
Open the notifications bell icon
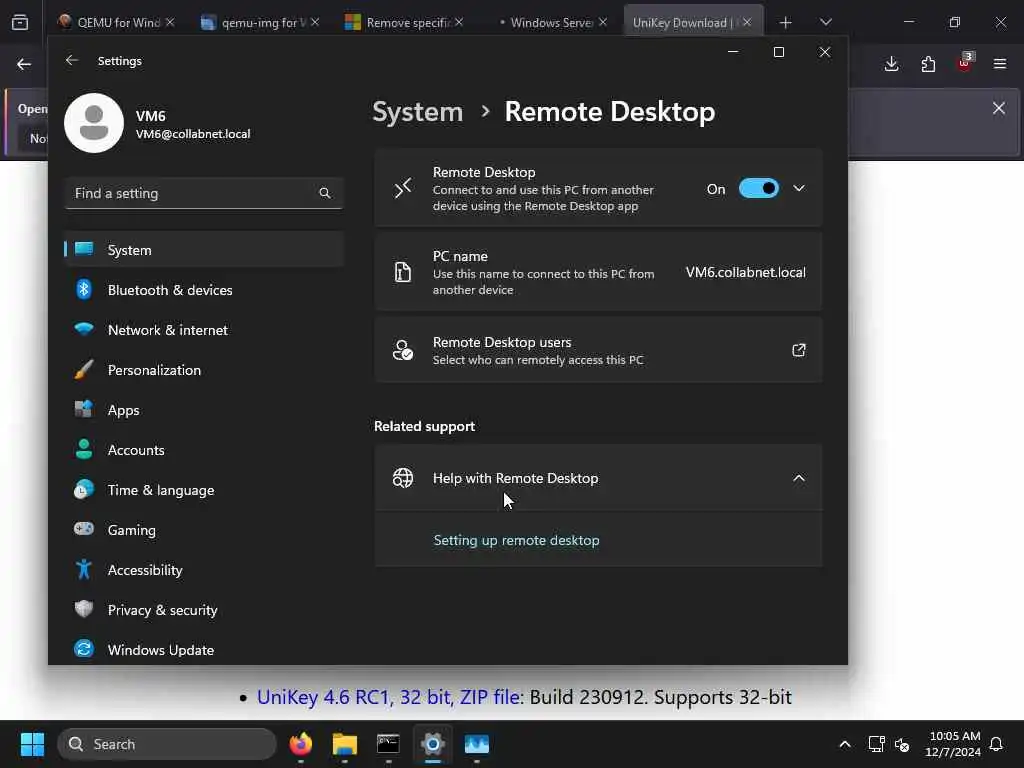point(997,744)
